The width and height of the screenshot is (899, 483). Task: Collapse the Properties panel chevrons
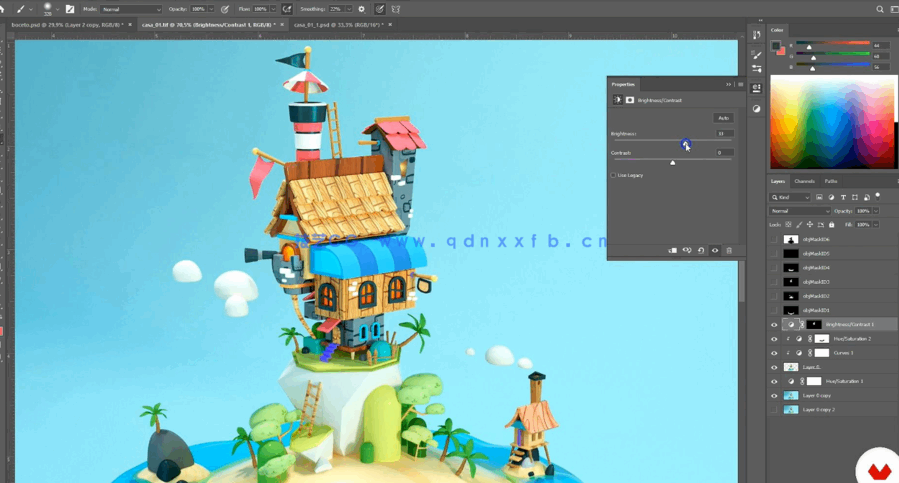point(729,84)
